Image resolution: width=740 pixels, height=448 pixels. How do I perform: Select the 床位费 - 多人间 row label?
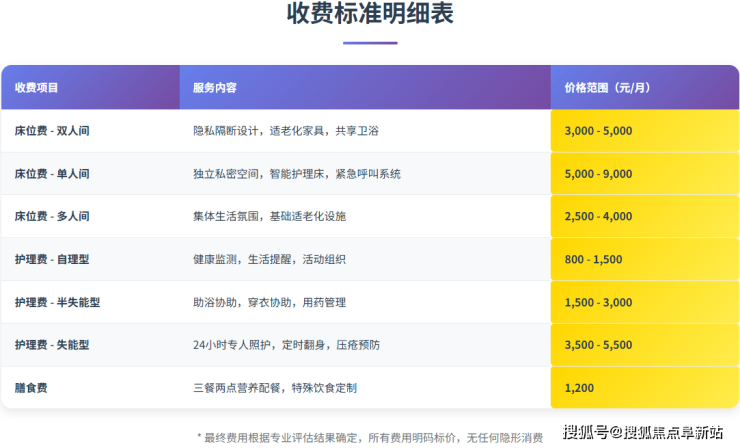(x=52, y=217)
